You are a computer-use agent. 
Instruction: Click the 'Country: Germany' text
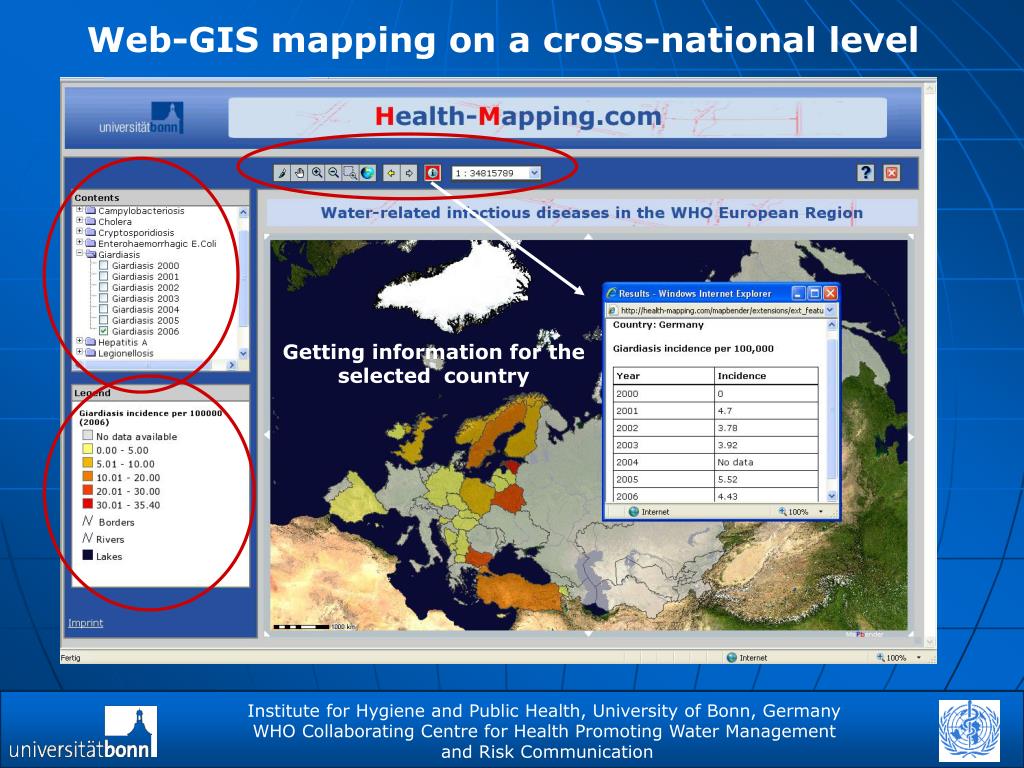658,325
